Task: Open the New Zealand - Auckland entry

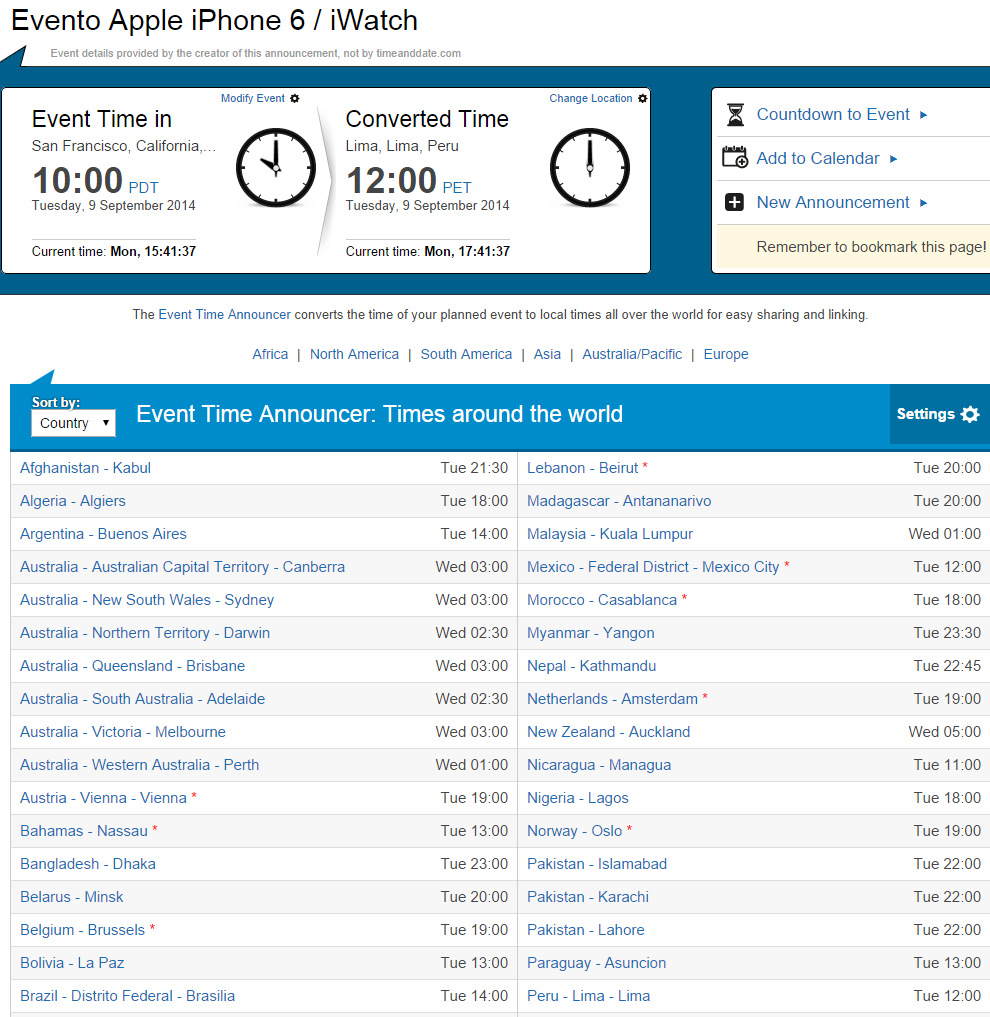Action: pos(608,732)
